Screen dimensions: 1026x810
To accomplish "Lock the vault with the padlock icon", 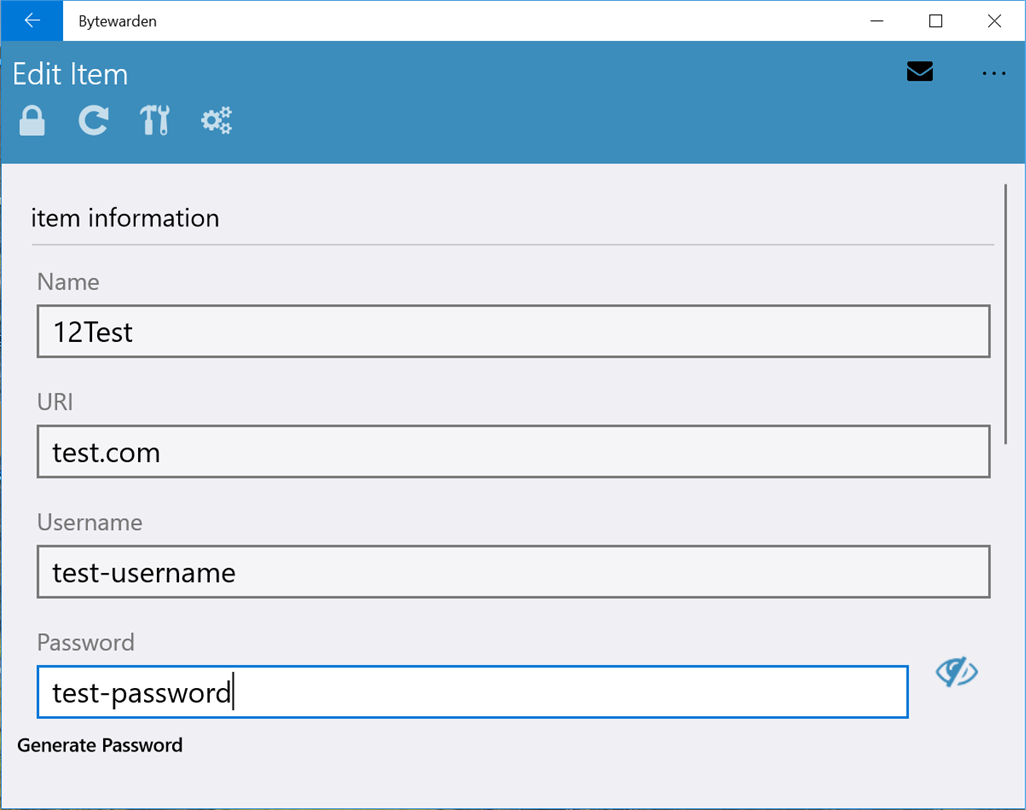I will (33, 121).
